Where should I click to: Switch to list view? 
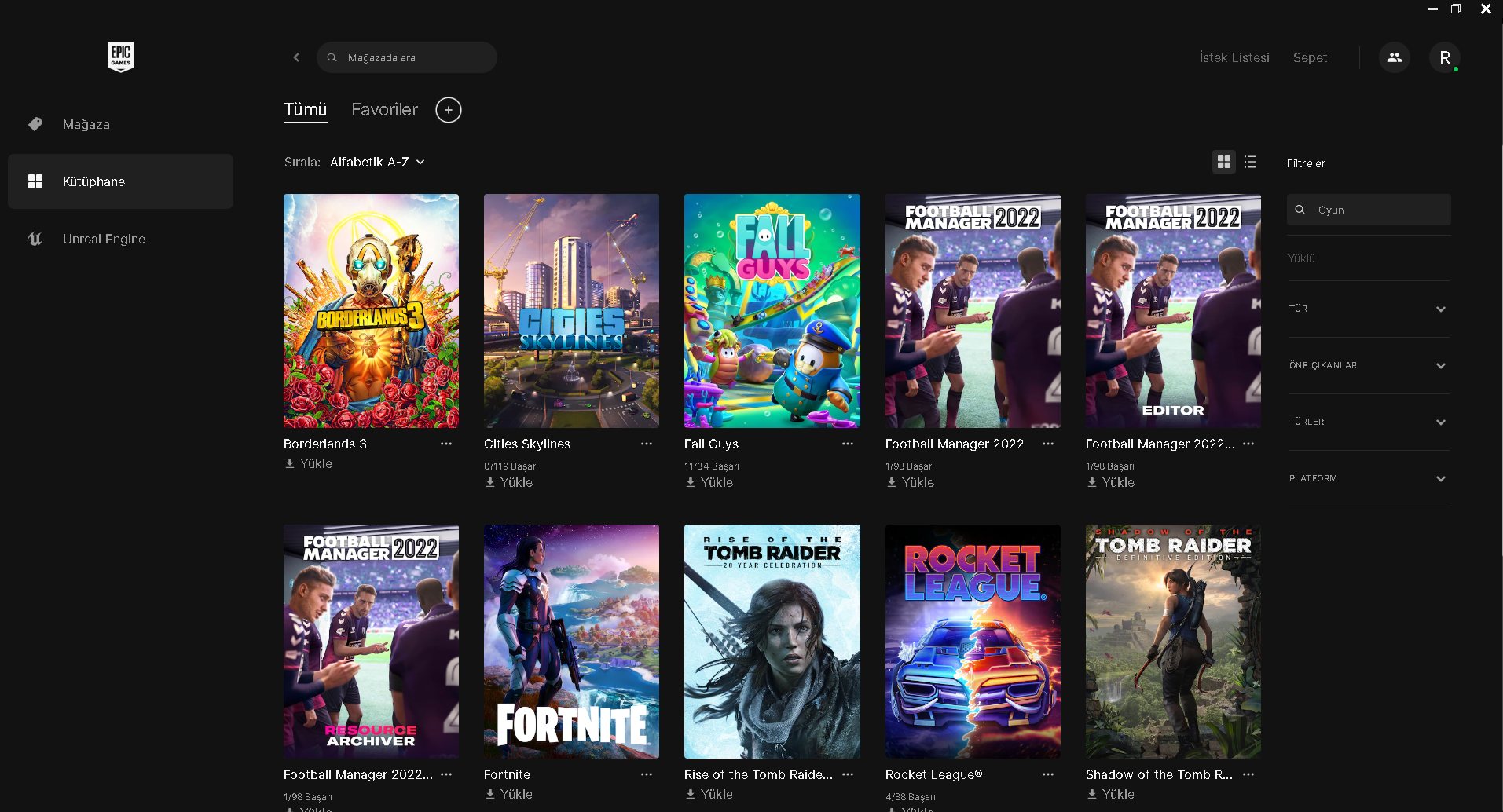(1251, 162)
